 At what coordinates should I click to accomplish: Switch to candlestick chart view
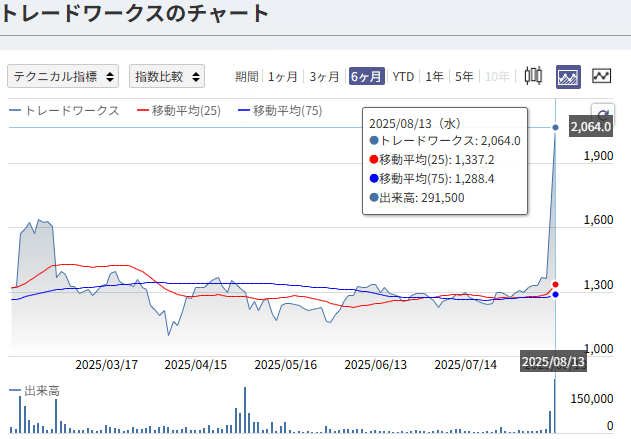tap(533, 76)
